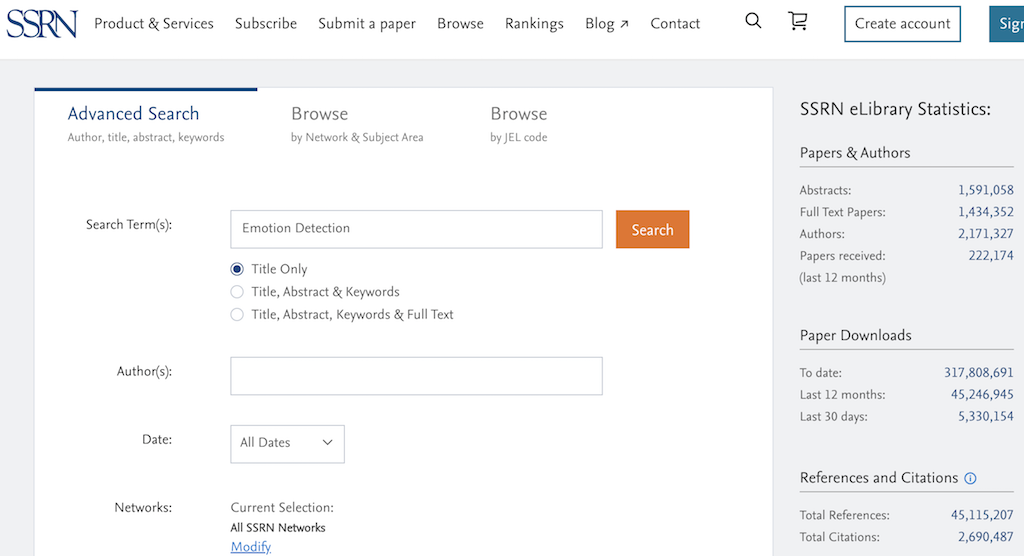Open the Browse navigation menu

point(460,23)
